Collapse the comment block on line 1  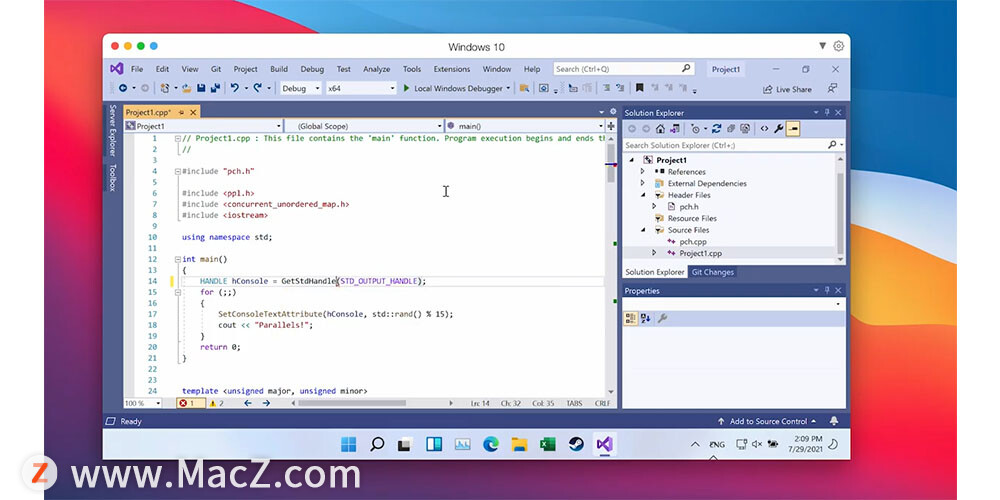[178, 138]
